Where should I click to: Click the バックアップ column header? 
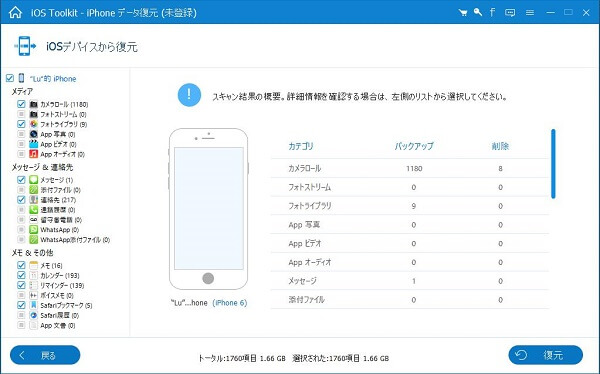pyautogui.click(x=414, y=146)
